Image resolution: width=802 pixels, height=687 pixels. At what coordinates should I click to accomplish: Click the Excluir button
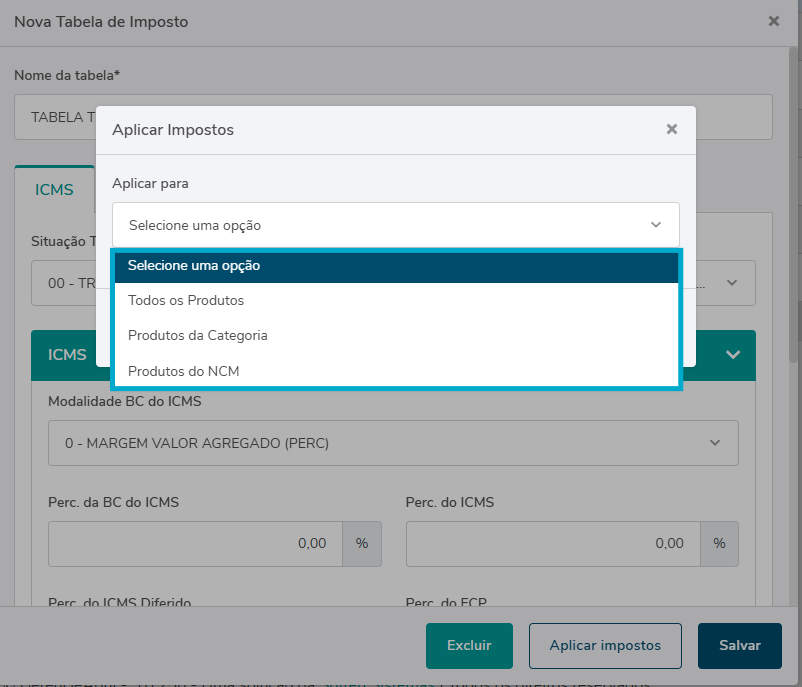469,645
